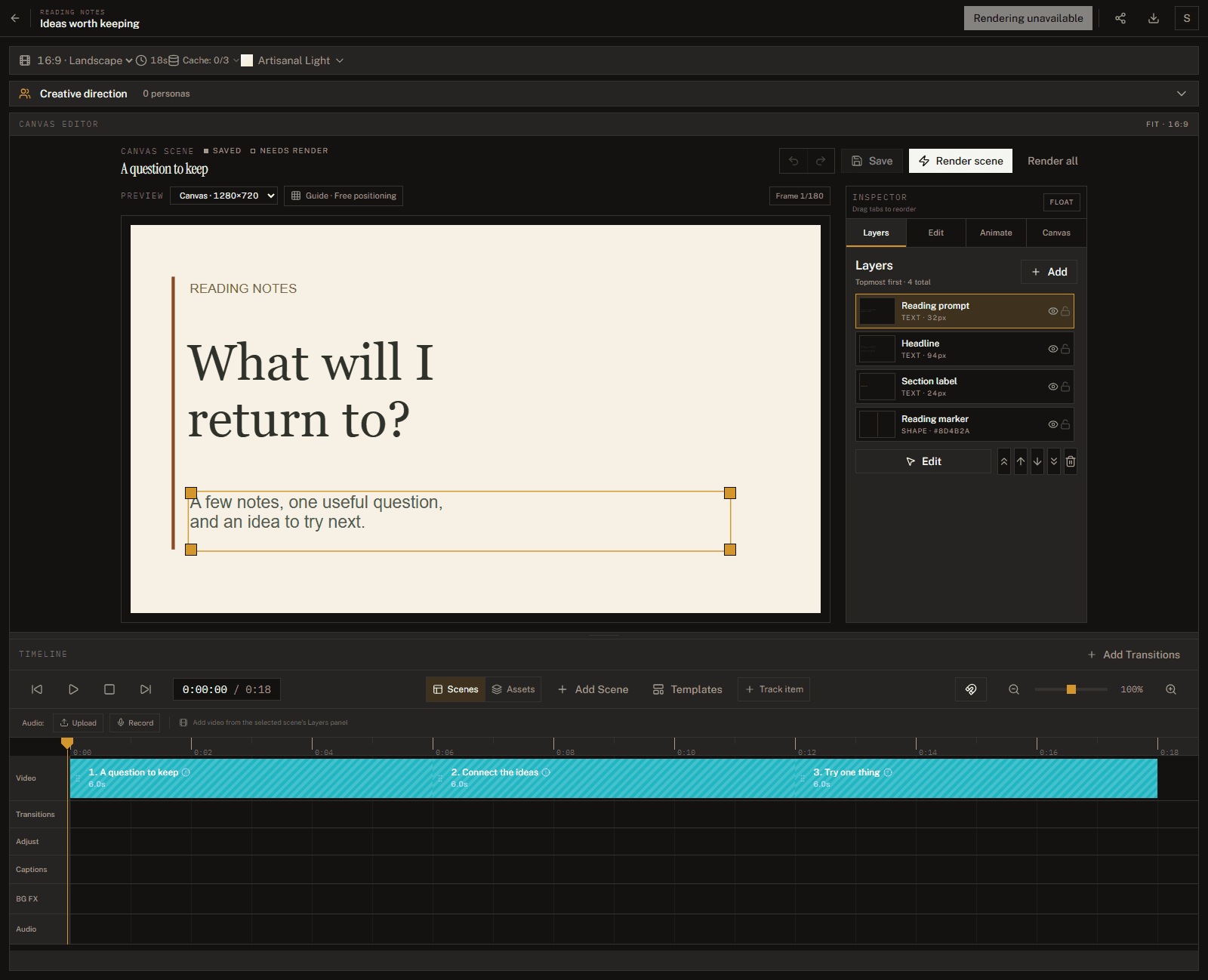Hide the Reading marker layer
Image resolution: width=1208 pixels, height=980 pixels.
coord(1053,424)
